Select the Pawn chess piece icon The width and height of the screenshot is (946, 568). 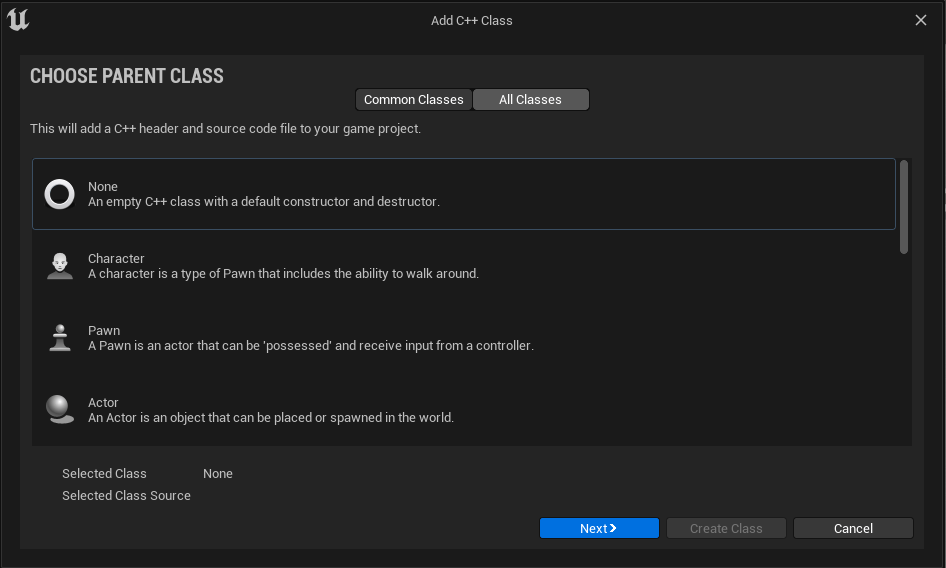click(60, 337)
